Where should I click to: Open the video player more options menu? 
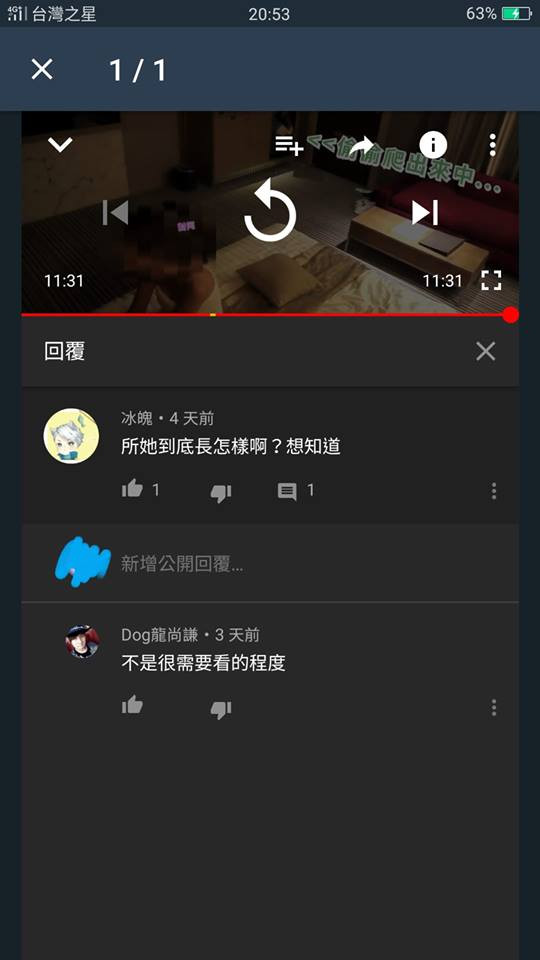tap(492, 145)
